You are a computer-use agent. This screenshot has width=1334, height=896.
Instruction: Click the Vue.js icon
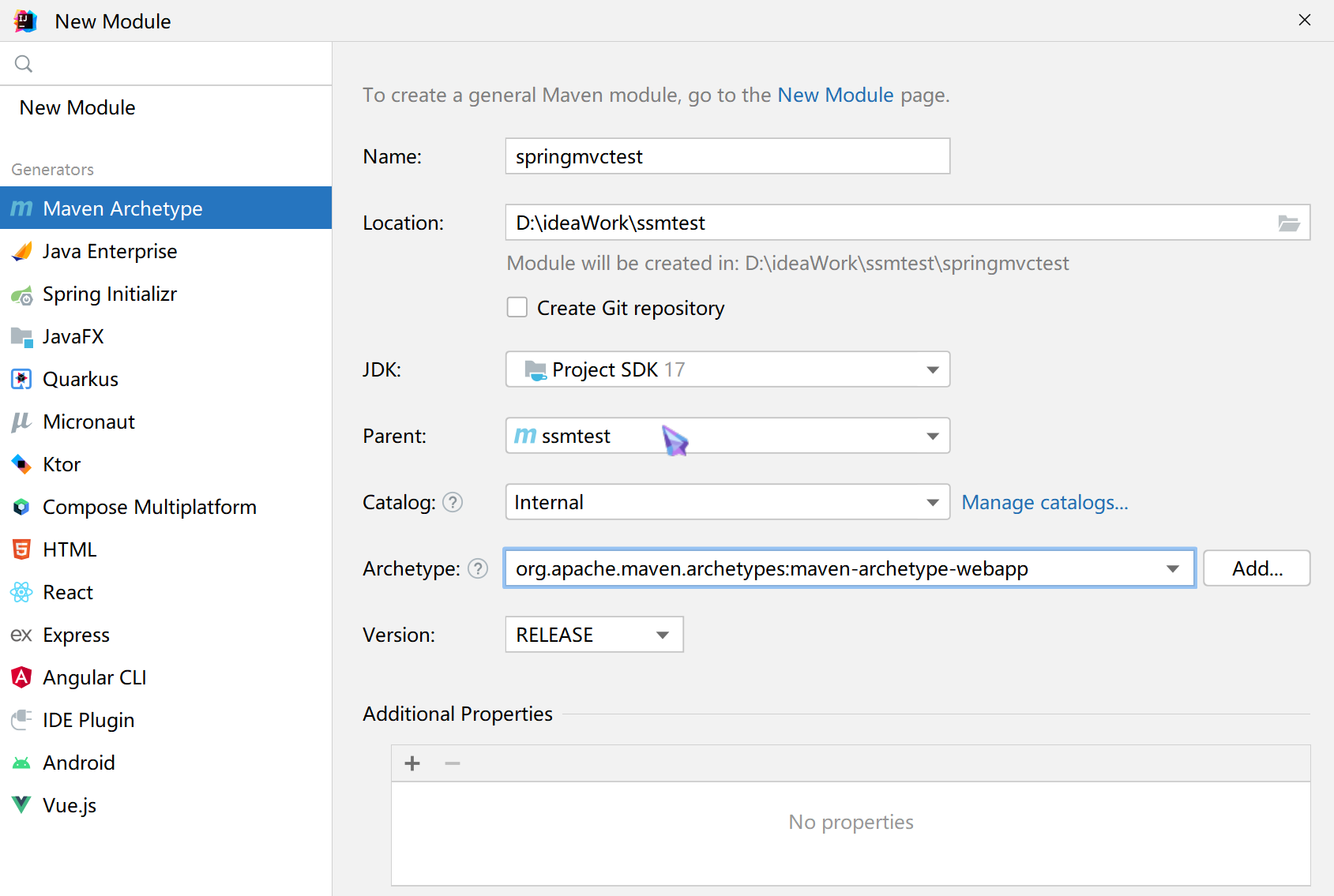click(x=21, y=805)
